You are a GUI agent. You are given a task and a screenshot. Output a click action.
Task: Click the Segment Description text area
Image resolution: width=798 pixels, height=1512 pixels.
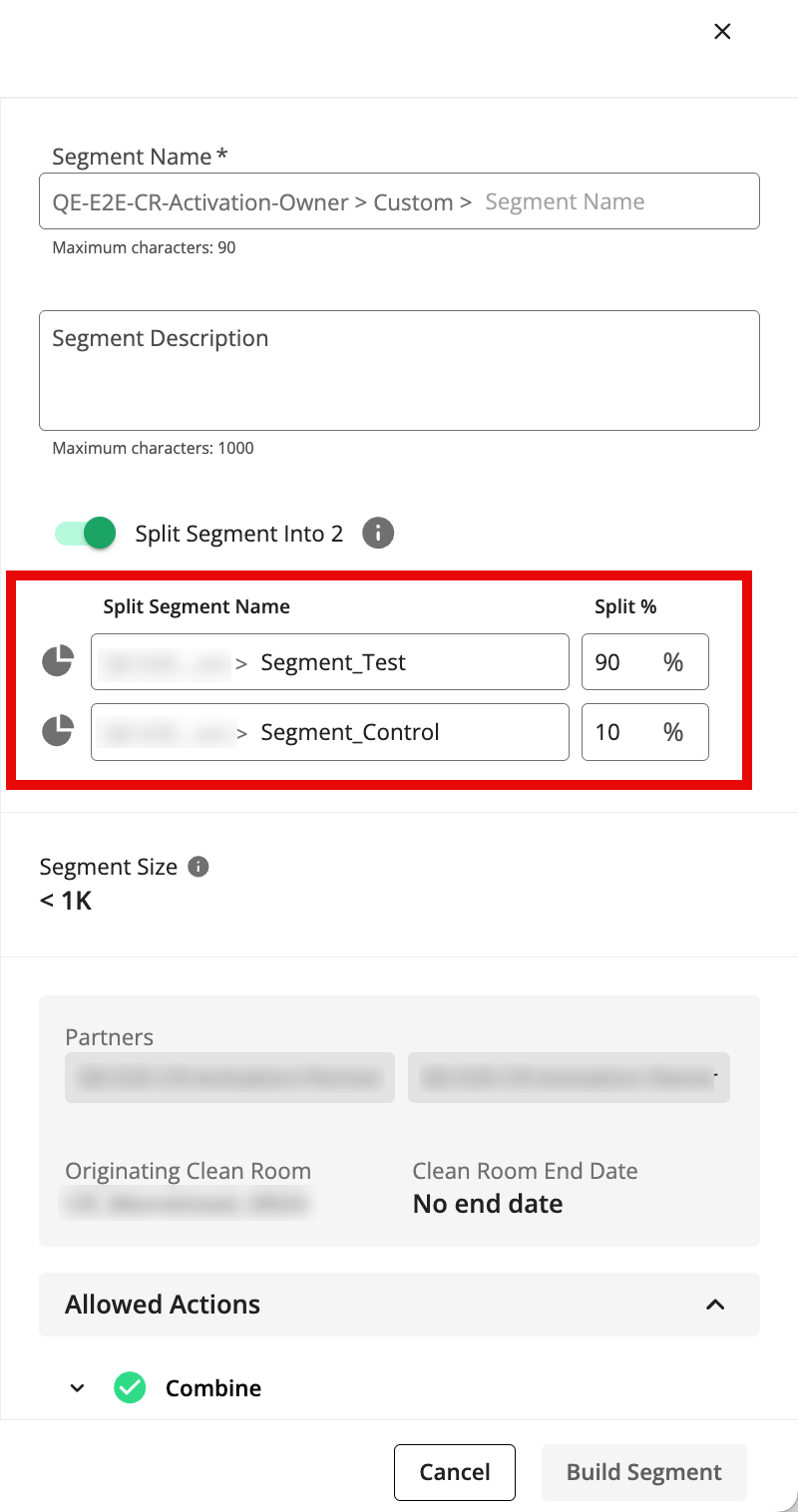[399, 371]
